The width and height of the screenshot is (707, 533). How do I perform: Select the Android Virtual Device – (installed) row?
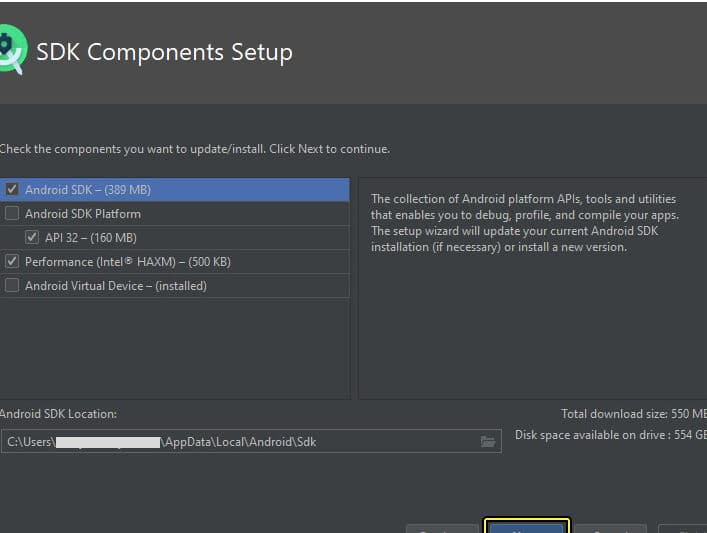coord(174,286)
